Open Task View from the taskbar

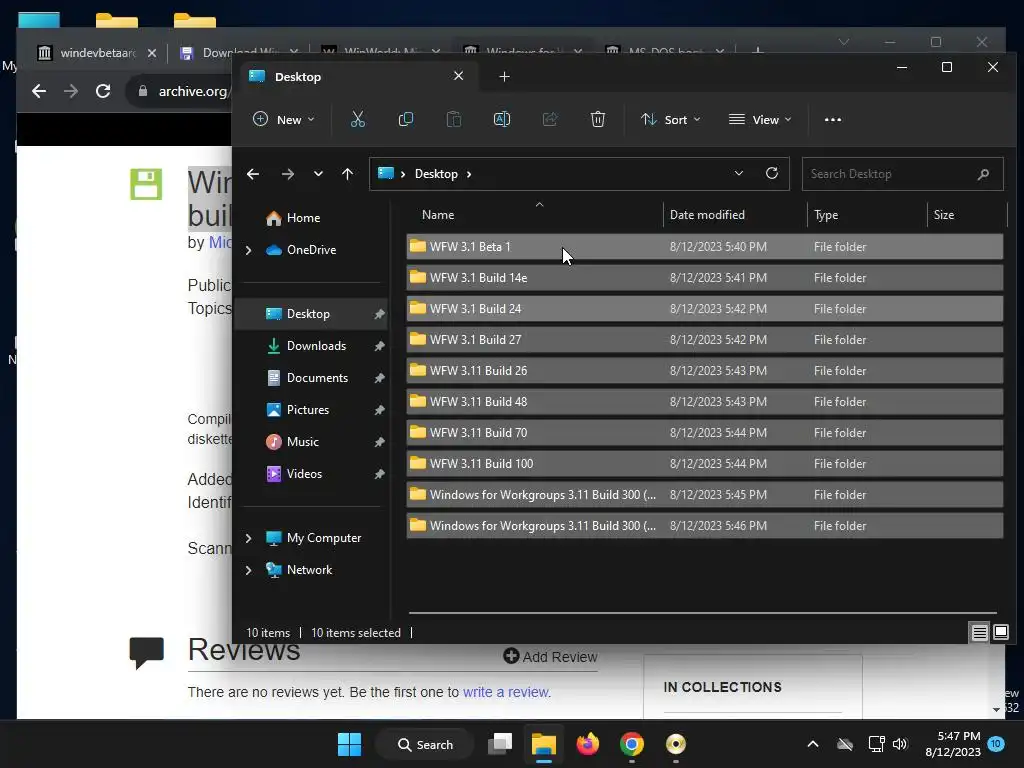(x=500, y=744)
